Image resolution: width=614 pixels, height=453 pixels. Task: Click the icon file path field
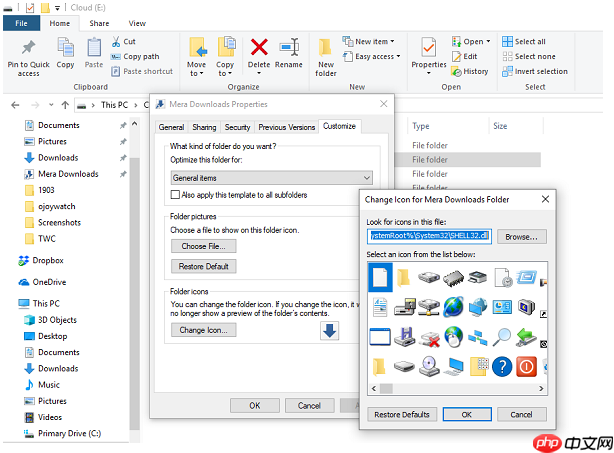[430, 236]
